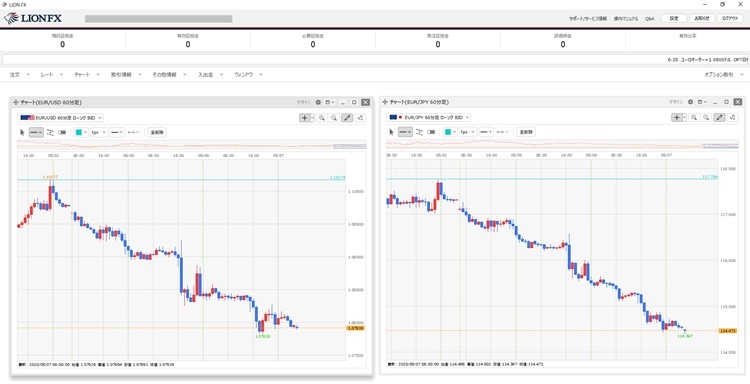The height and width of the screenshot is (384, 750).
Task: Open the line color picker in EUR/USD chart
Action: pyautogui.click(x=81, y=132)
